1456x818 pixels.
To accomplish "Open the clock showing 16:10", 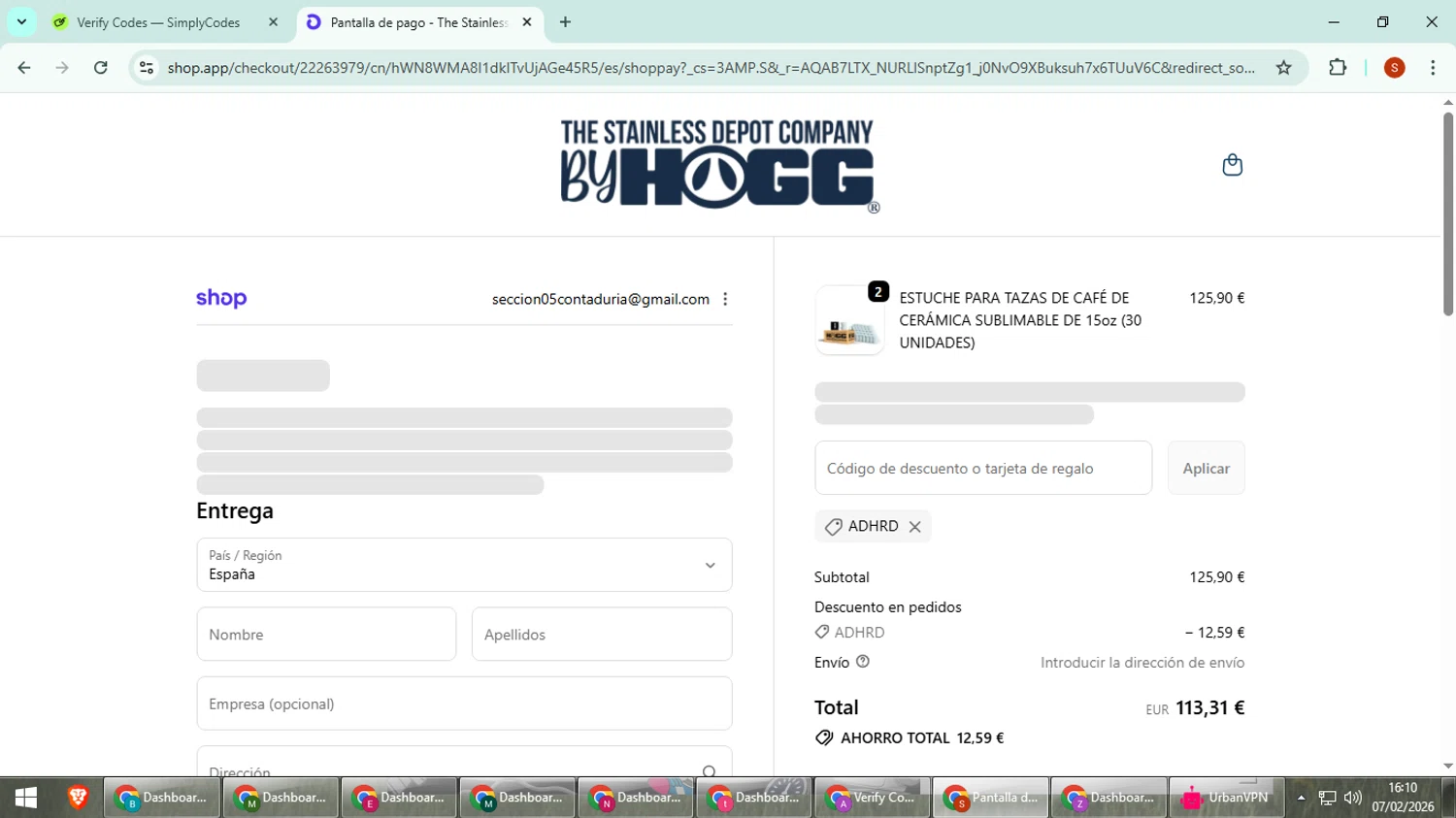I will coord(1403,798).
